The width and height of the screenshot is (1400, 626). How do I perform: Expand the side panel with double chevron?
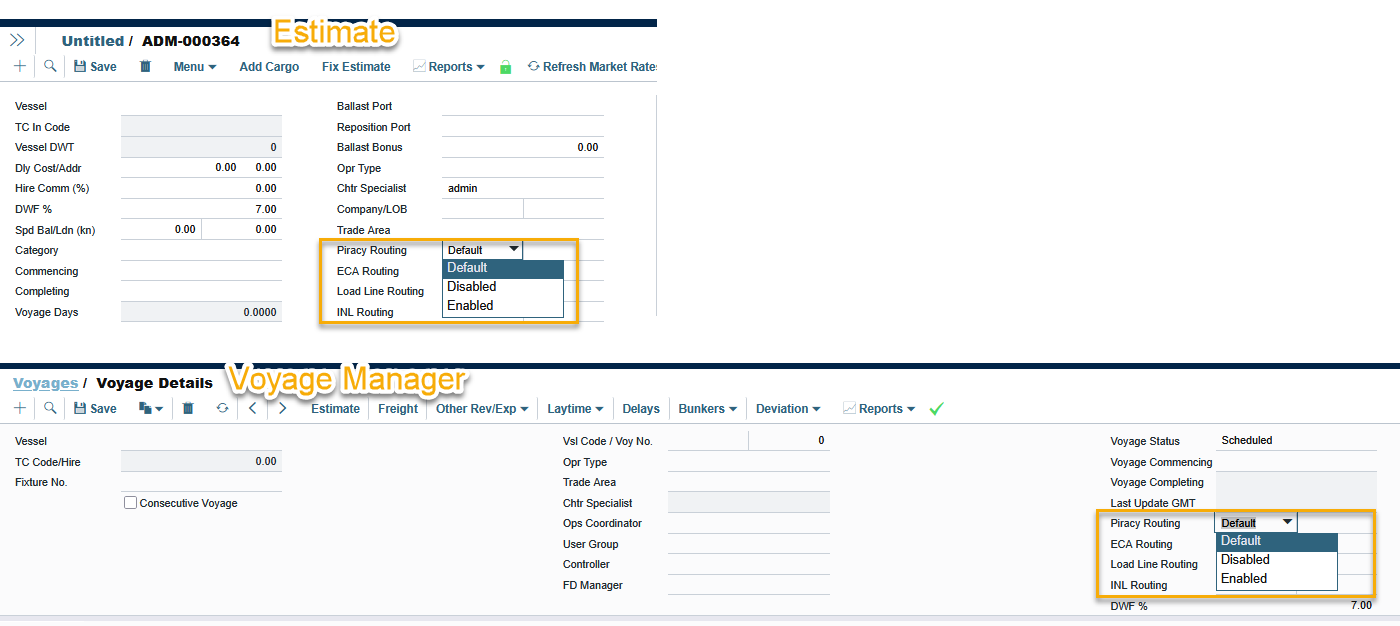pyautogui.click(x=17, y=41)
